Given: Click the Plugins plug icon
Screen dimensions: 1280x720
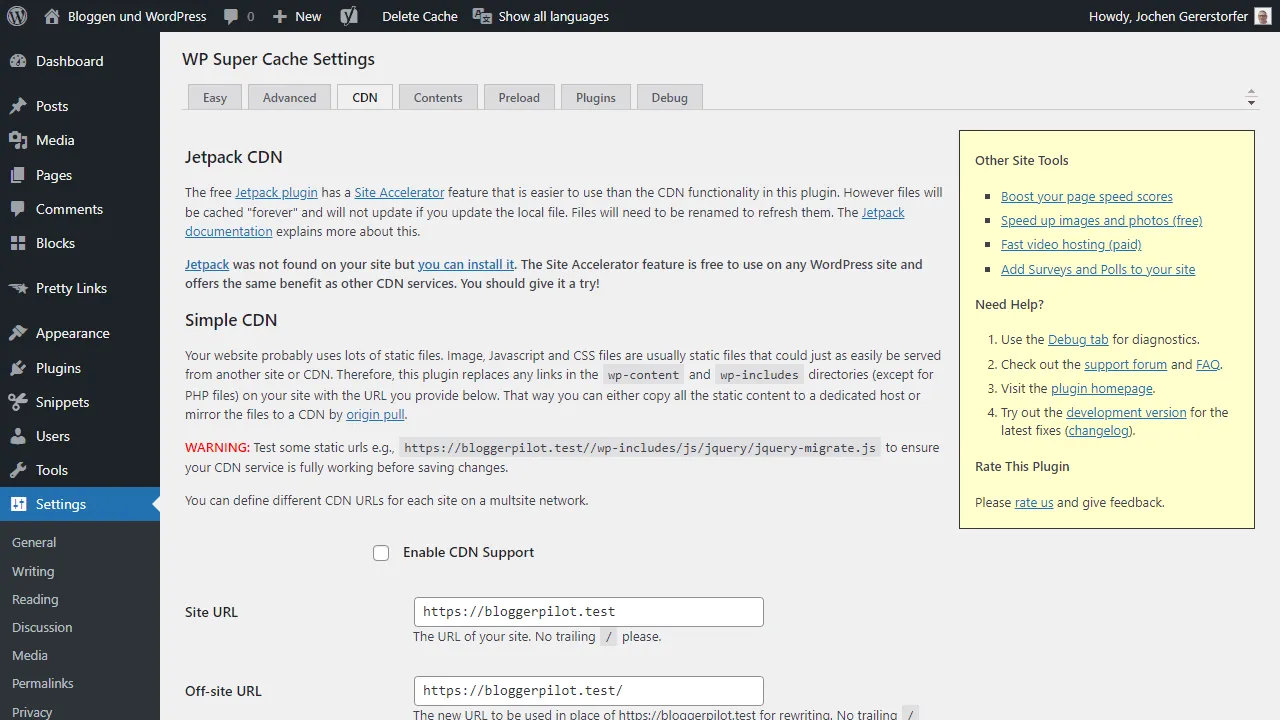Looking at the screenshot, I should click(18, 368).
